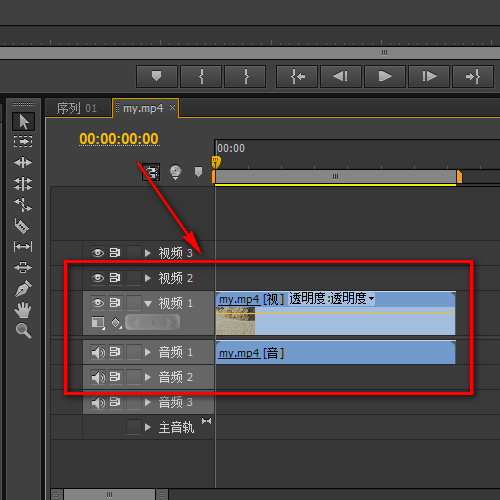The height and width of the screenshot is (500, 500).
Task: Select the my.mp4 [音] audio clip
Action: pos(335,352)
